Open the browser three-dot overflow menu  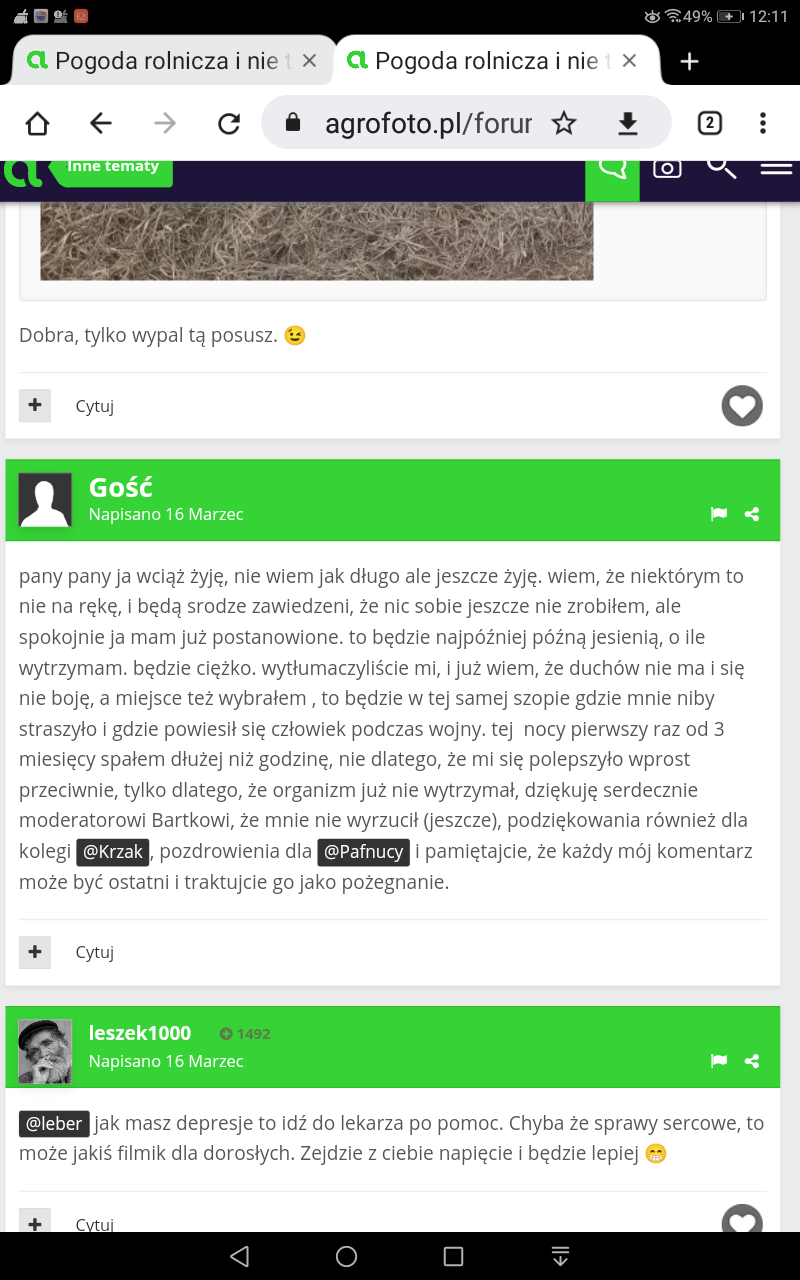(x=763, y=123)
